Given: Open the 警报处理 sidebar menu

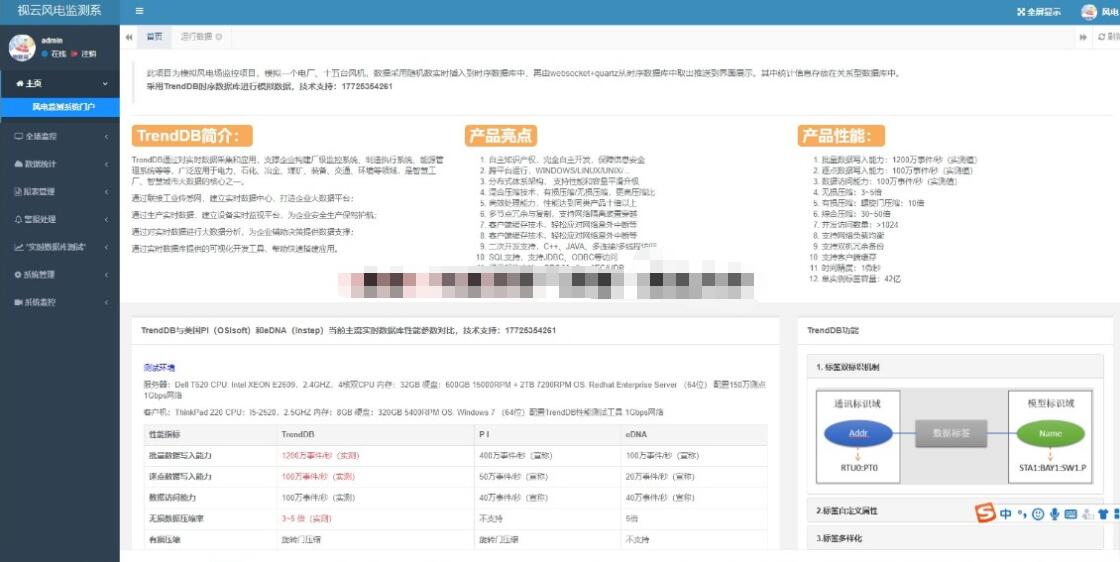Looking at the screenshot, I should point(60,219).
